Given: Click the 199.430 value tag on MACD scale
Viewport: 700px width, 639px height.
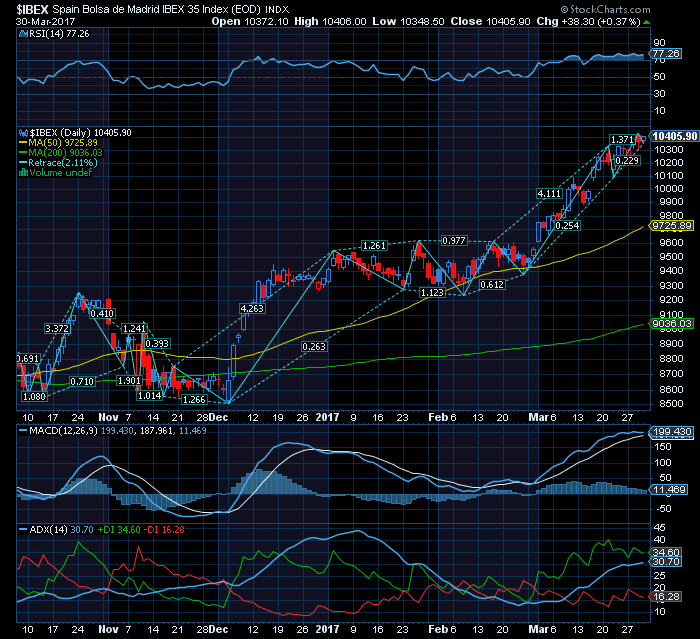Looking at the screenshot, I should [x=672, y=432].
